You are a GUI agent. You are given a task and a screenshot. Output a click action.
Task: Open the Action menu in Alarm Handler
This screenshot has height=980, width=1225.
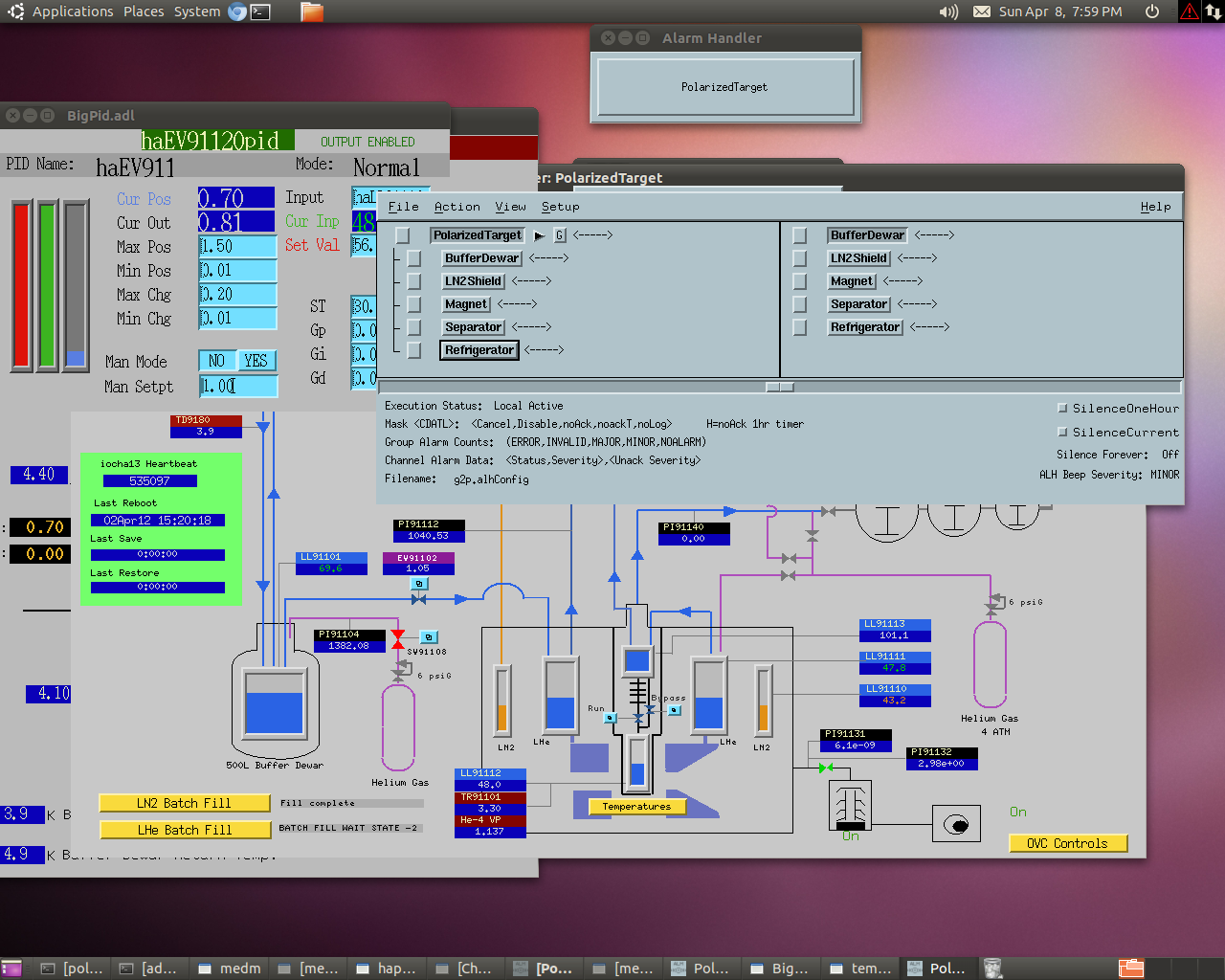(457, 207)
